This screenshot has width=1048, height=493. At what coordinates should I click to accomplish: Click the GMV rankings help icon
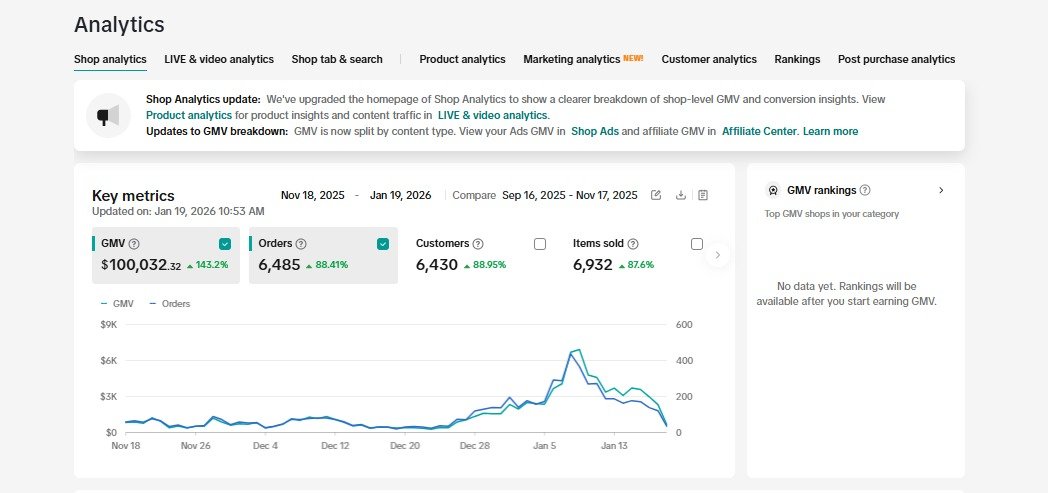(865, 191)
